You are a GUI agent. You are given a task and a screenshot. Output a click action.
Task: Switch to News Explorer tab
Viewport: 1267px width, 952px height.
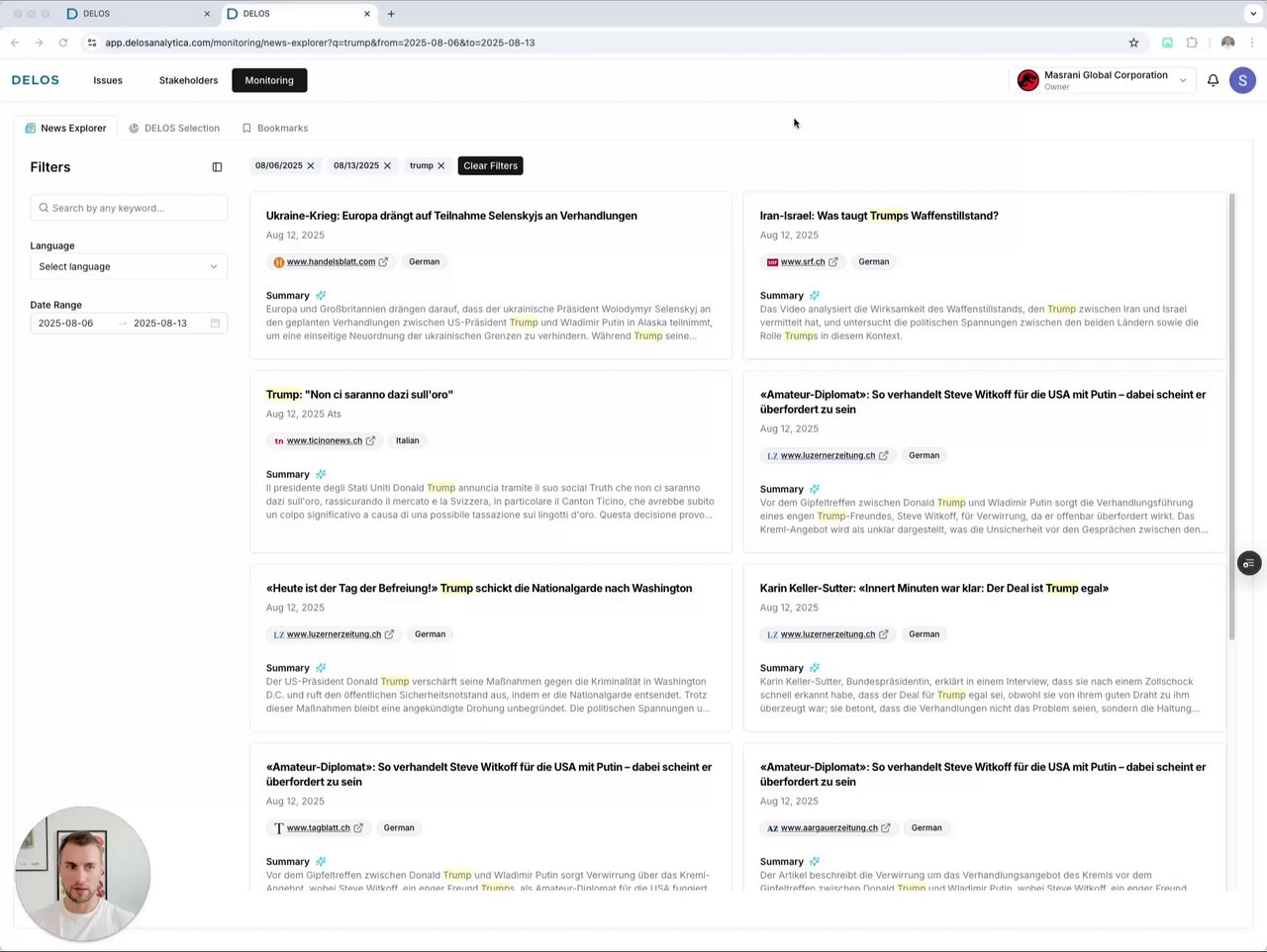65,129
